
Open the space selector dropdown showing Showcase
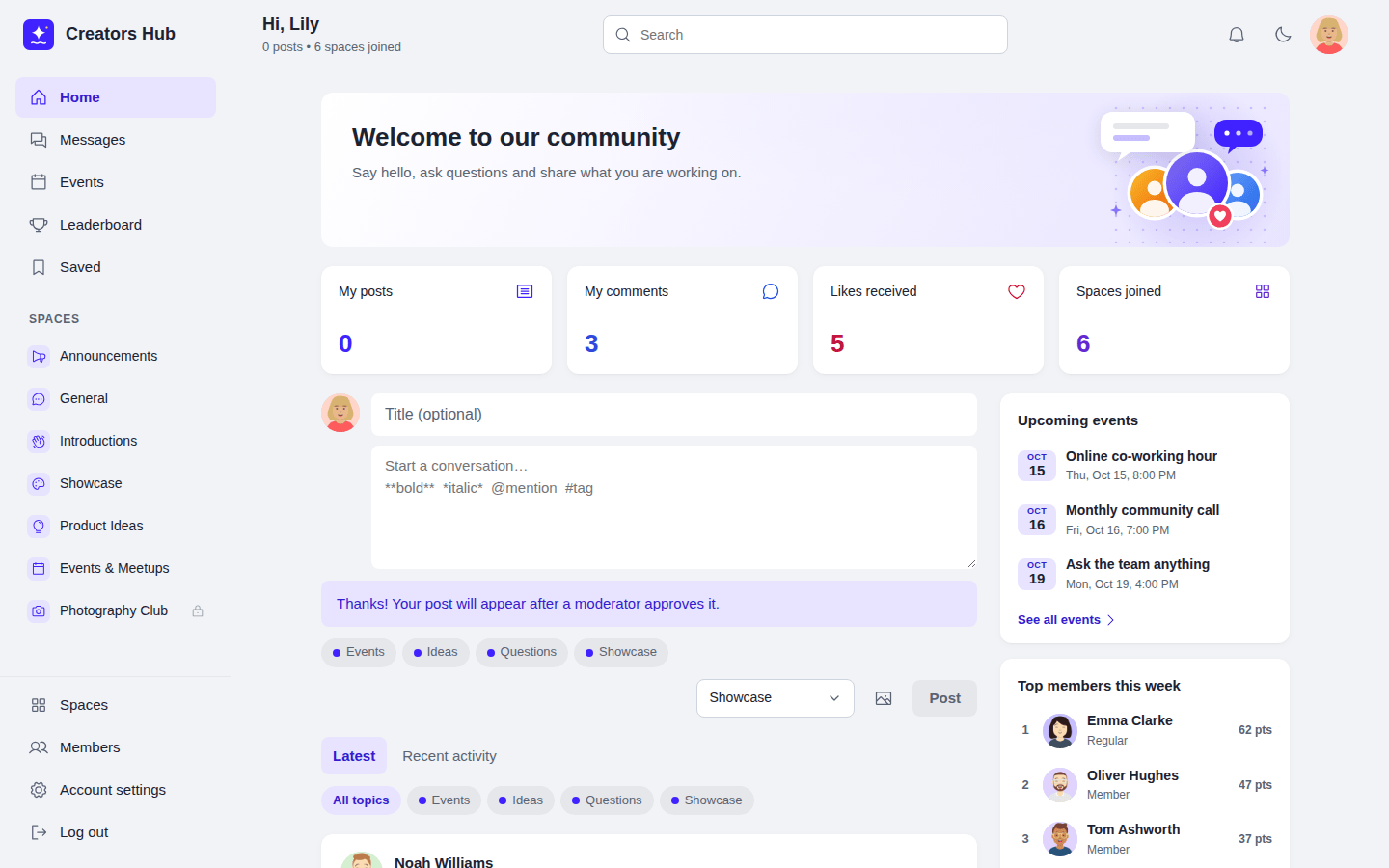(776, 698)
